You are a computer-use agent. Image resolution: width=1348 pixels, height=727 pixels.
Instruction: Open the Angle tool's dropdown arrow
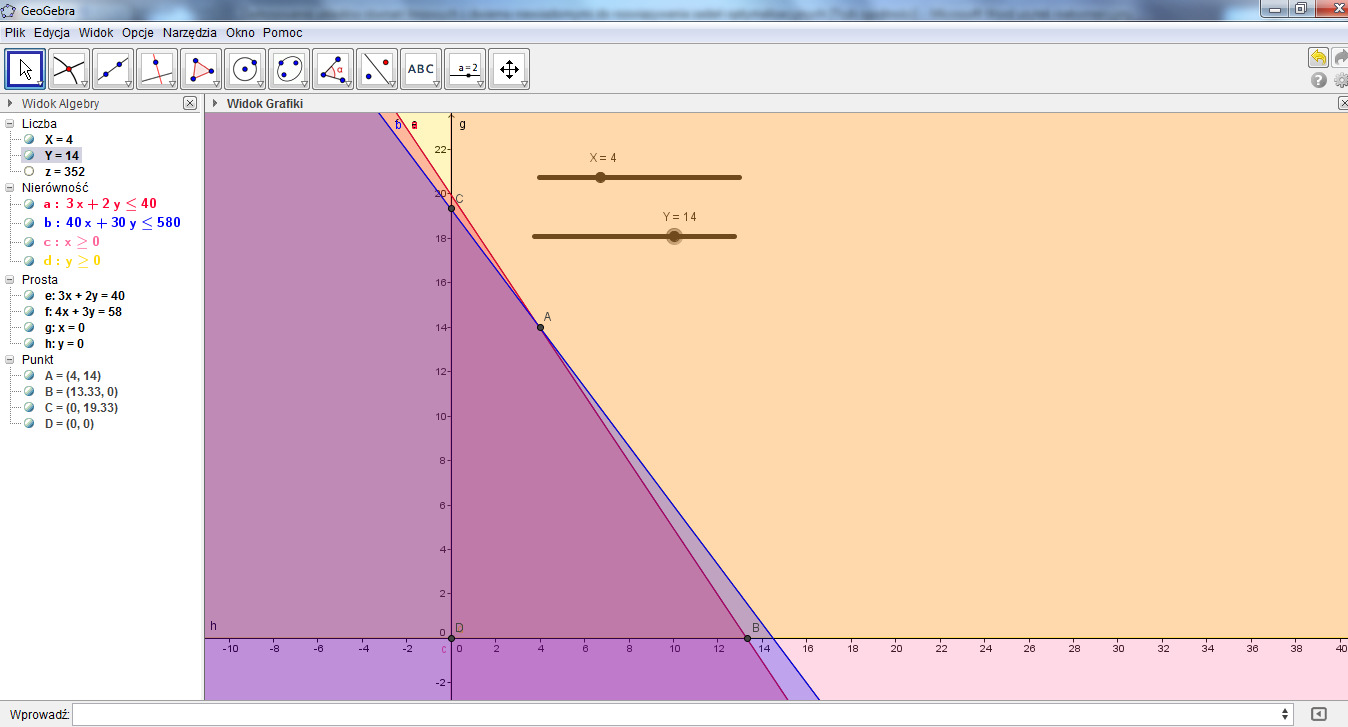point(348,85)
